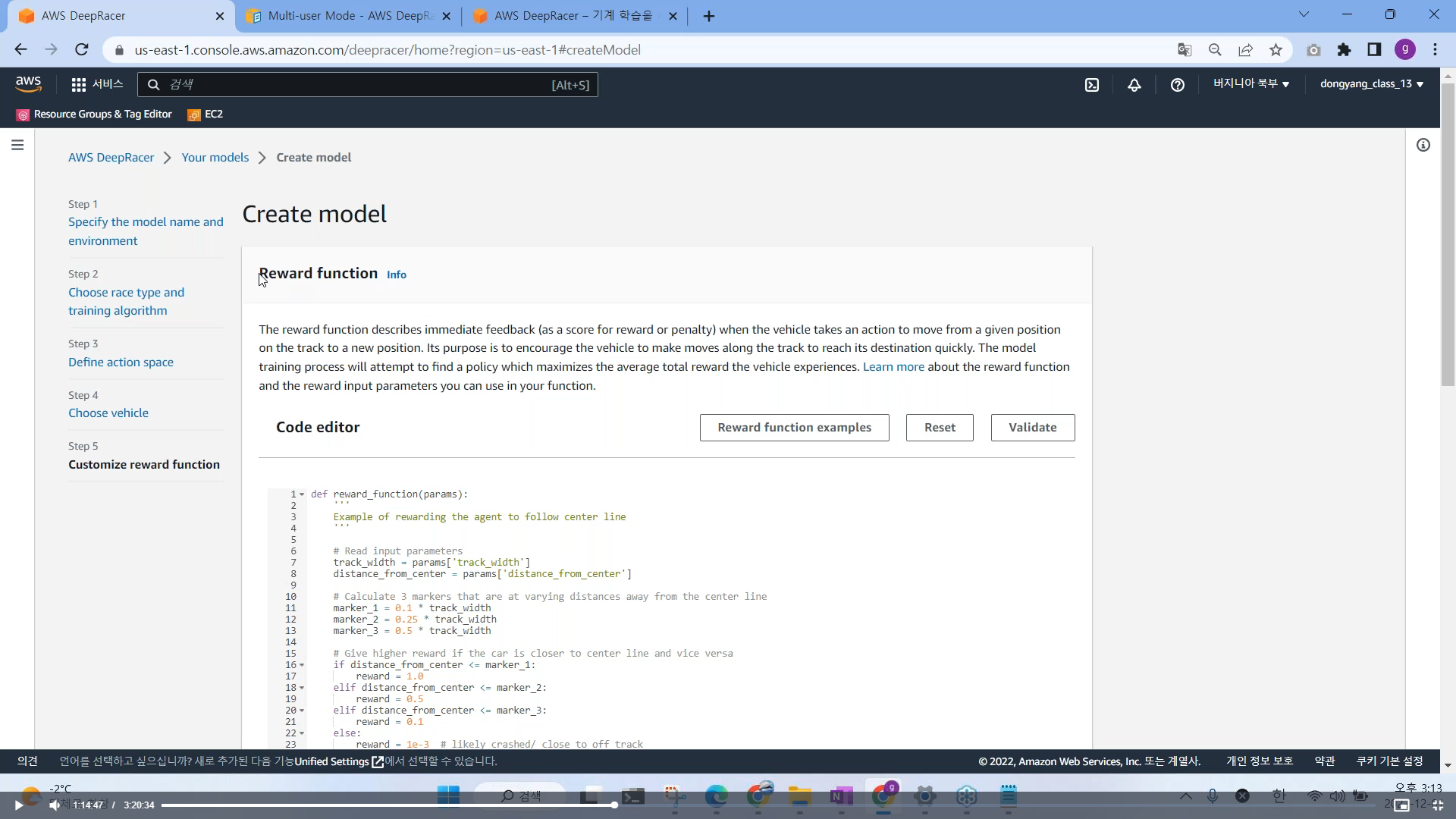
Task: Bookmark page with the star icon
Action: [1276, 50]
